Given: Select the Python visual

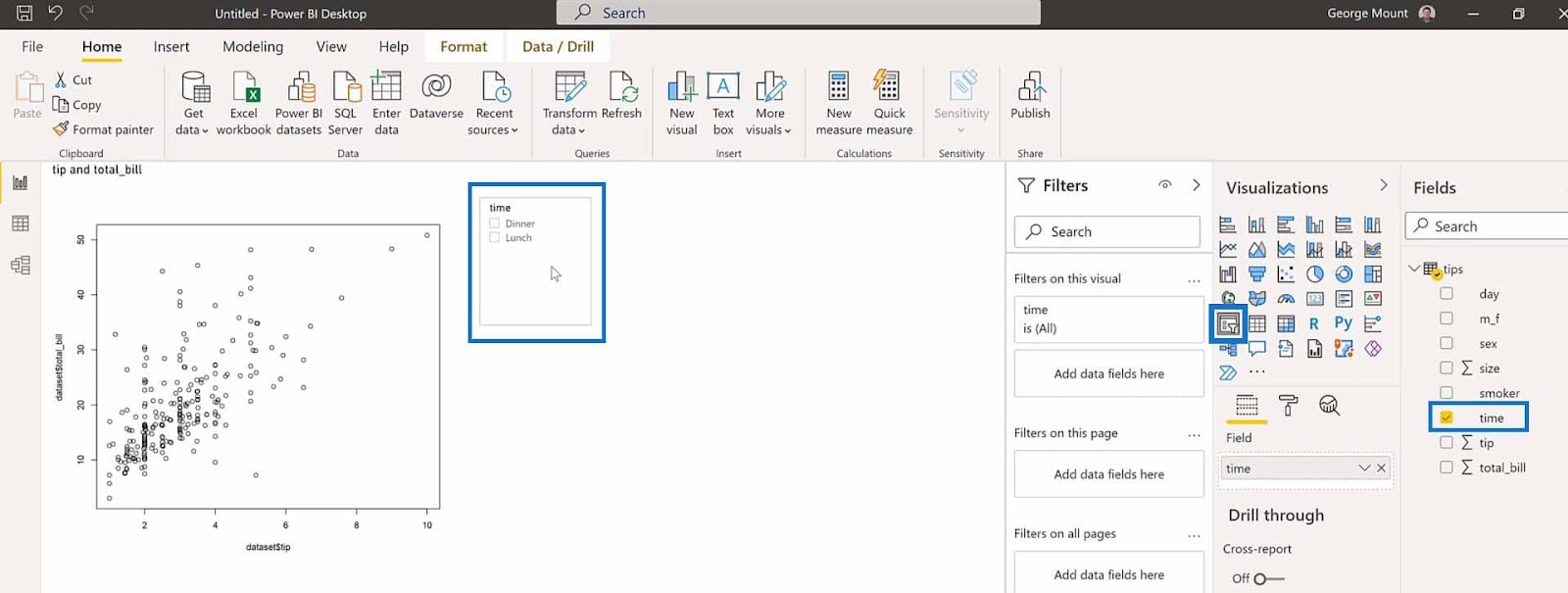Looking at the screenshot, I should coord(1344,323).
